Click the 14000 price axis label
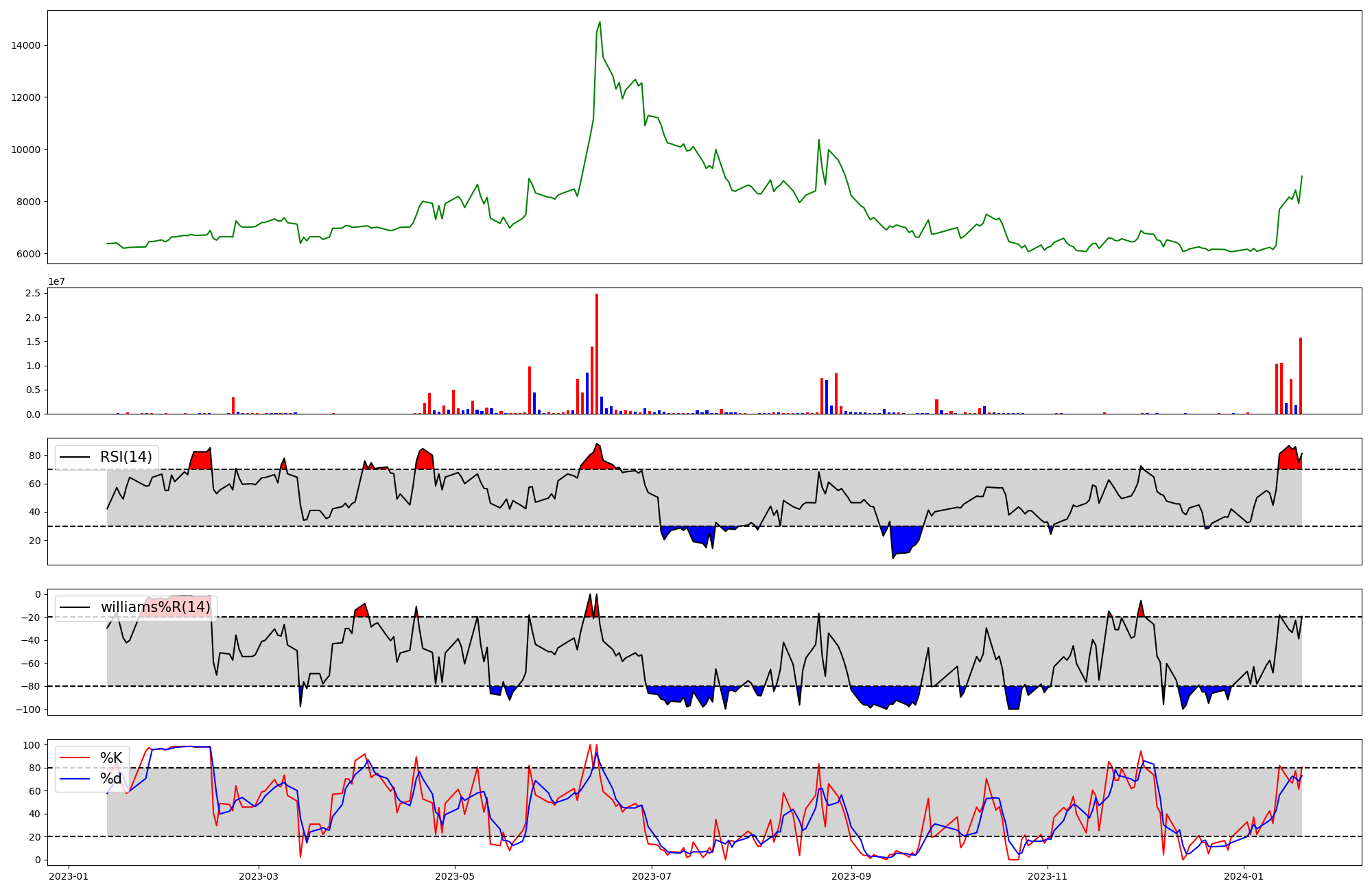Screen dimensions: 1372x892 tap(27, 45)
